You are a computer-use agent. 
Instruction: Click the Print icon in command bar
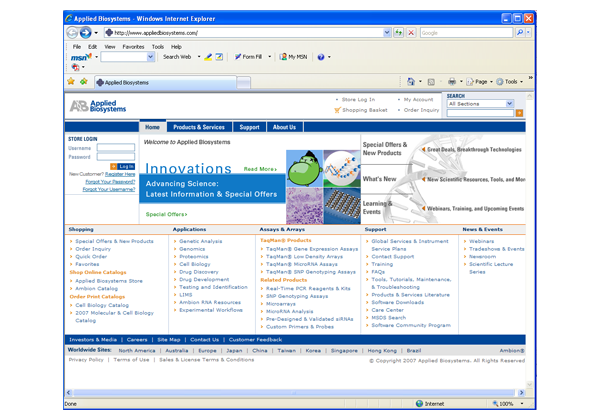452,82
